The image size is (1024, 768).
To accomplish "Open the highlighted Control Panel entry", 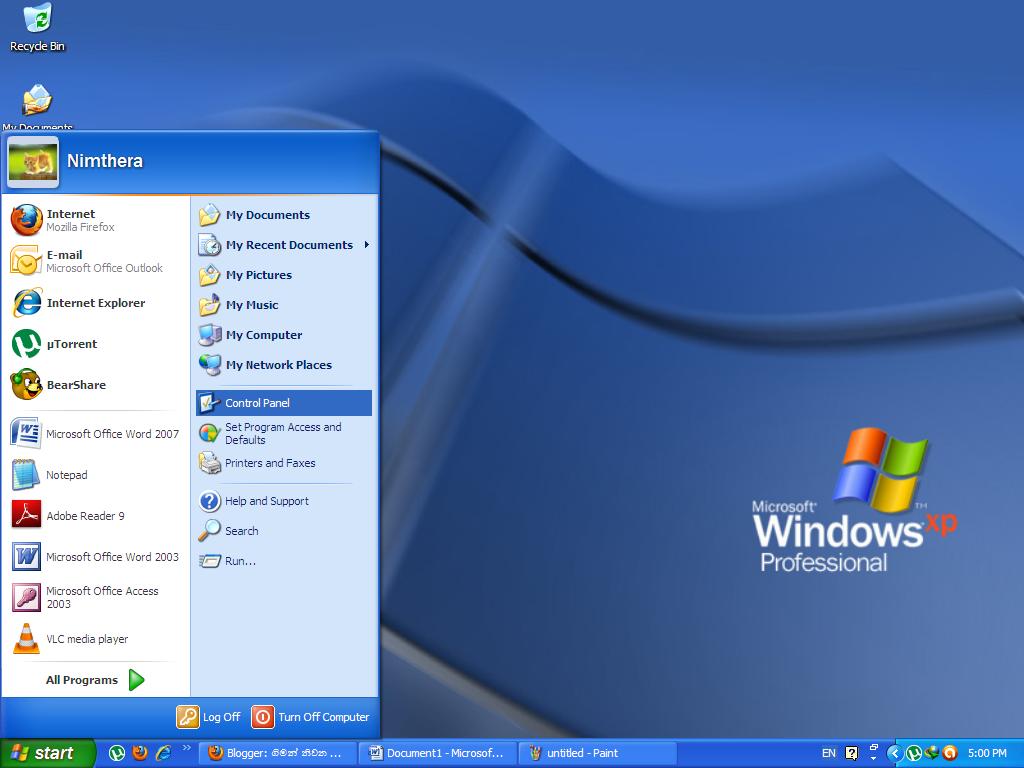I will 284,403.
